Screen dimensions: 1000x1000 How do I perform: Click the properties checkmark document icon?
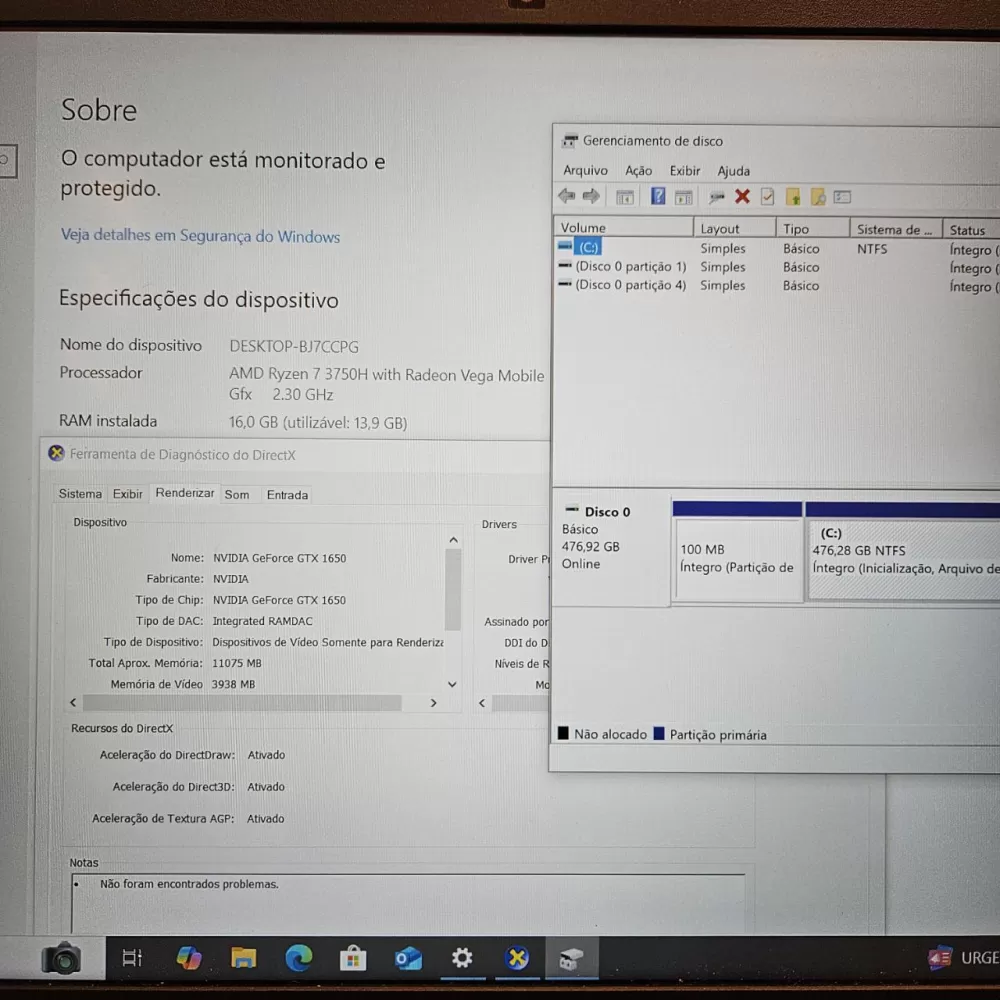point(767,197)
